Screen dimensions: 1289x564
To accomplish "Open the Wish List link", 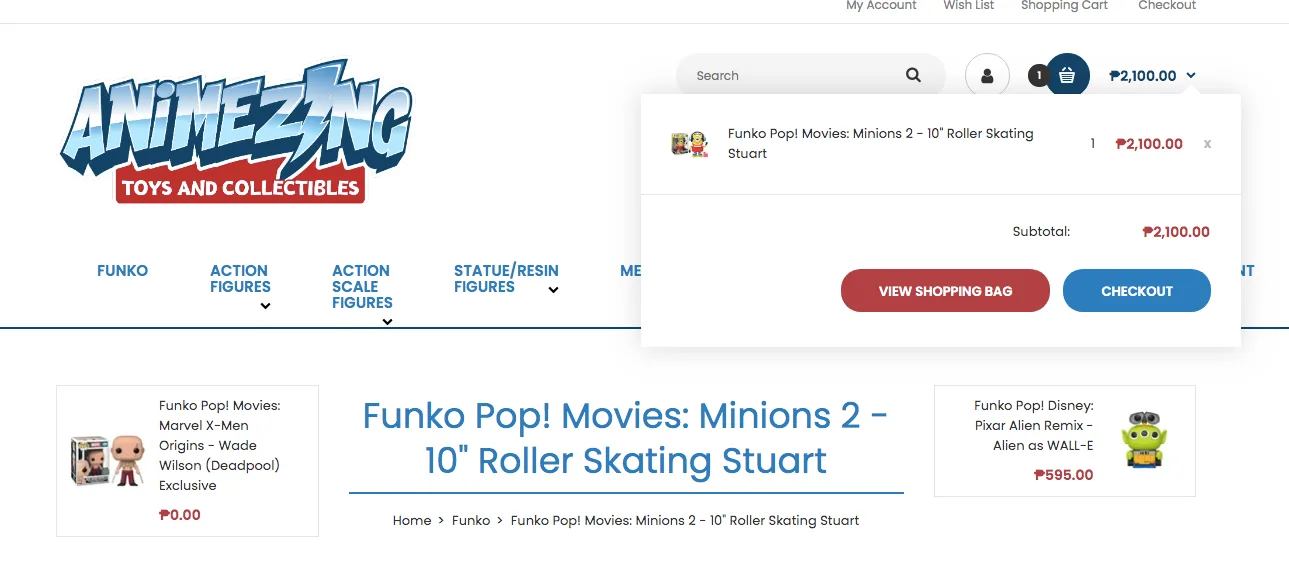I will [969, 6].
